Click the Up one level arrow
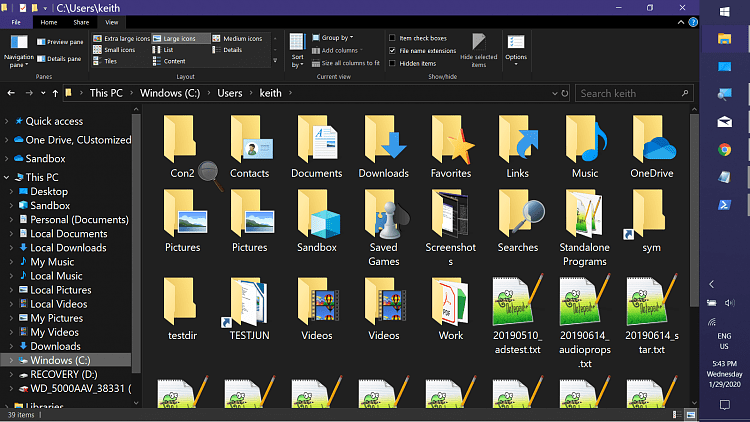Image resolution: width=750 pixels, height=422 pixels. [55, 93]
